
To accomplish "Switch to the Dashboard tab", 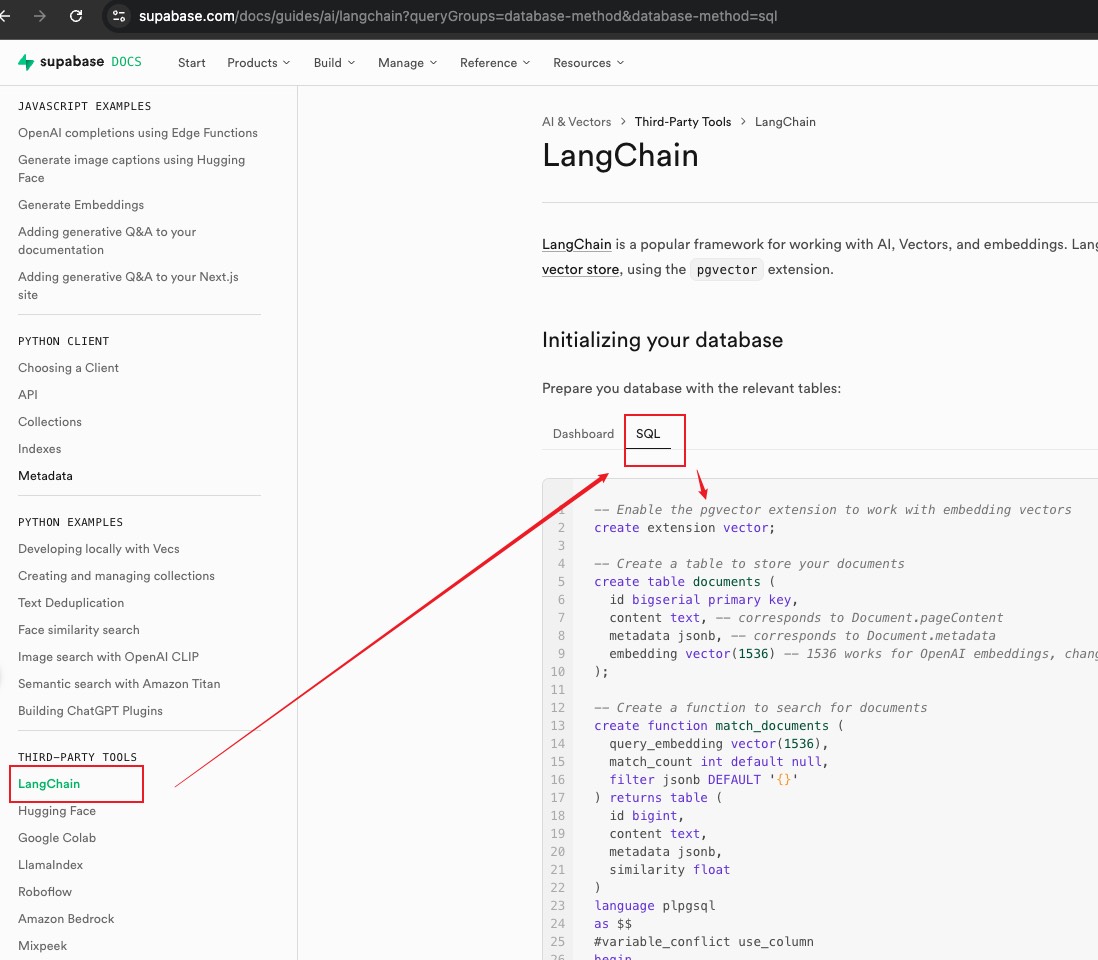I will (583, 434).
